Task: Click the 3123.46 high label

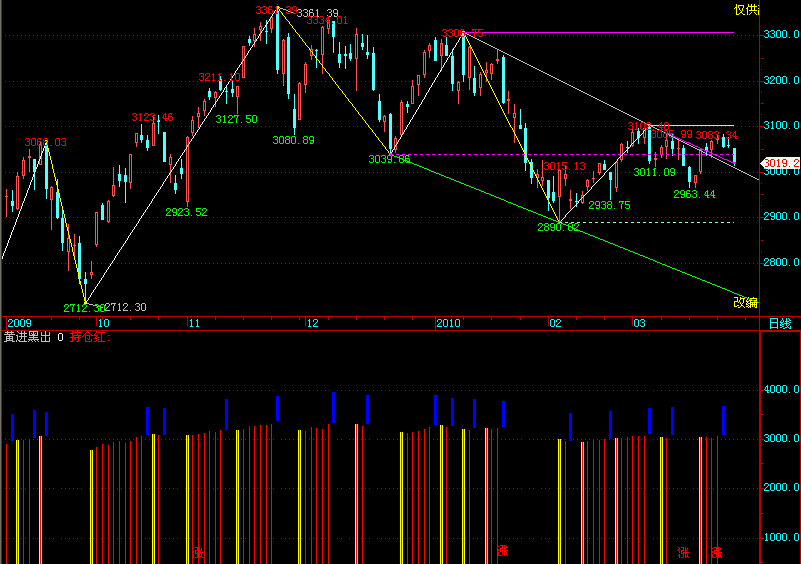Action: point(152,118)
